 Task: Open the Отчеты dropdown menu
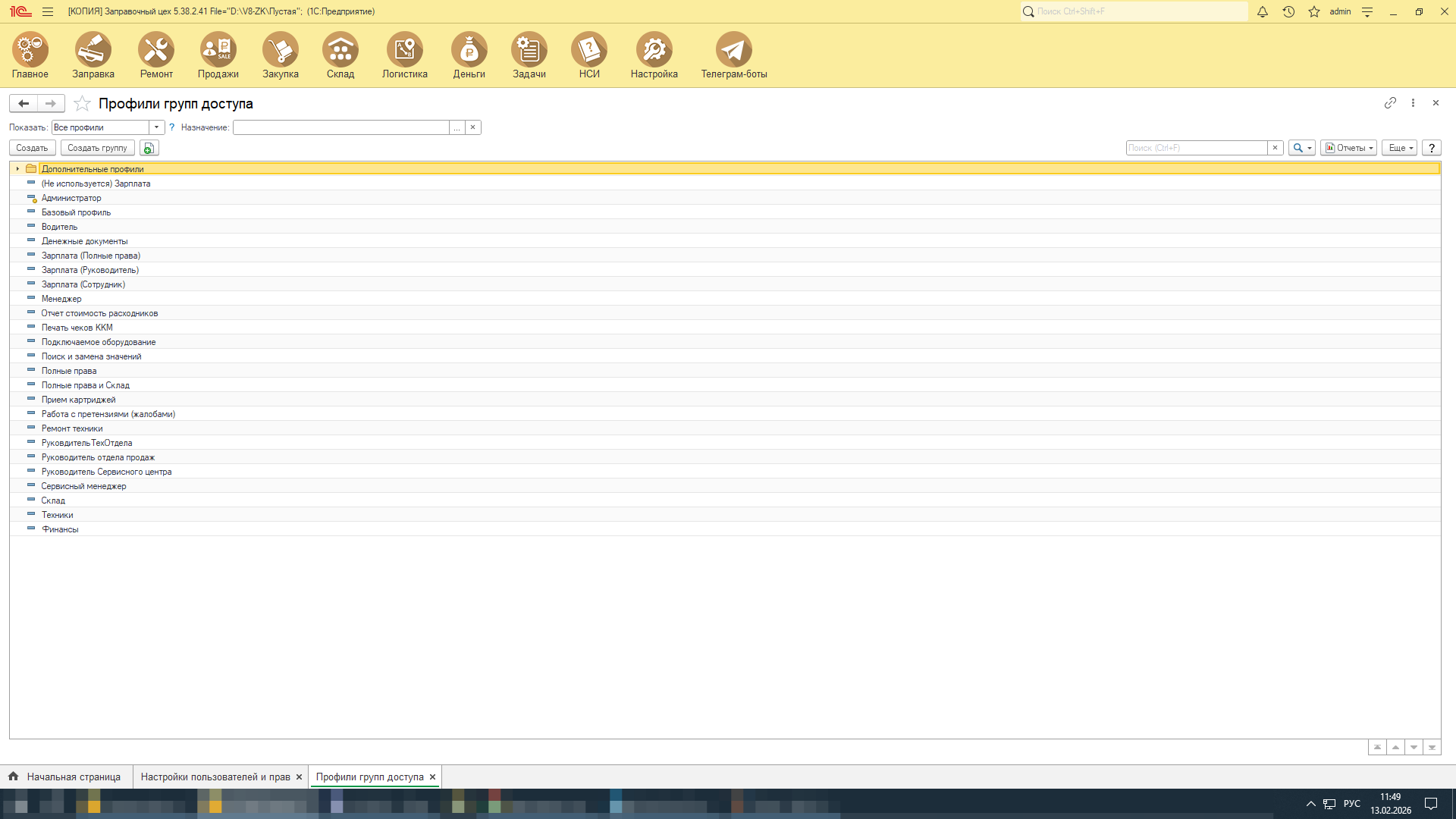[1348, 148]
